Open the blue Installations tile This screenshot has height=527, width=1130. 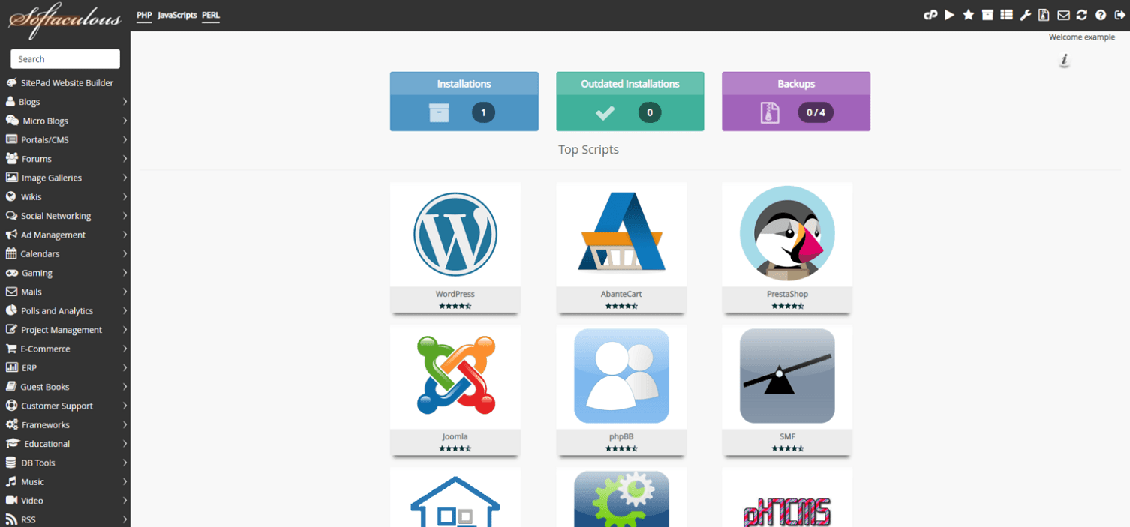click(464, 101)
